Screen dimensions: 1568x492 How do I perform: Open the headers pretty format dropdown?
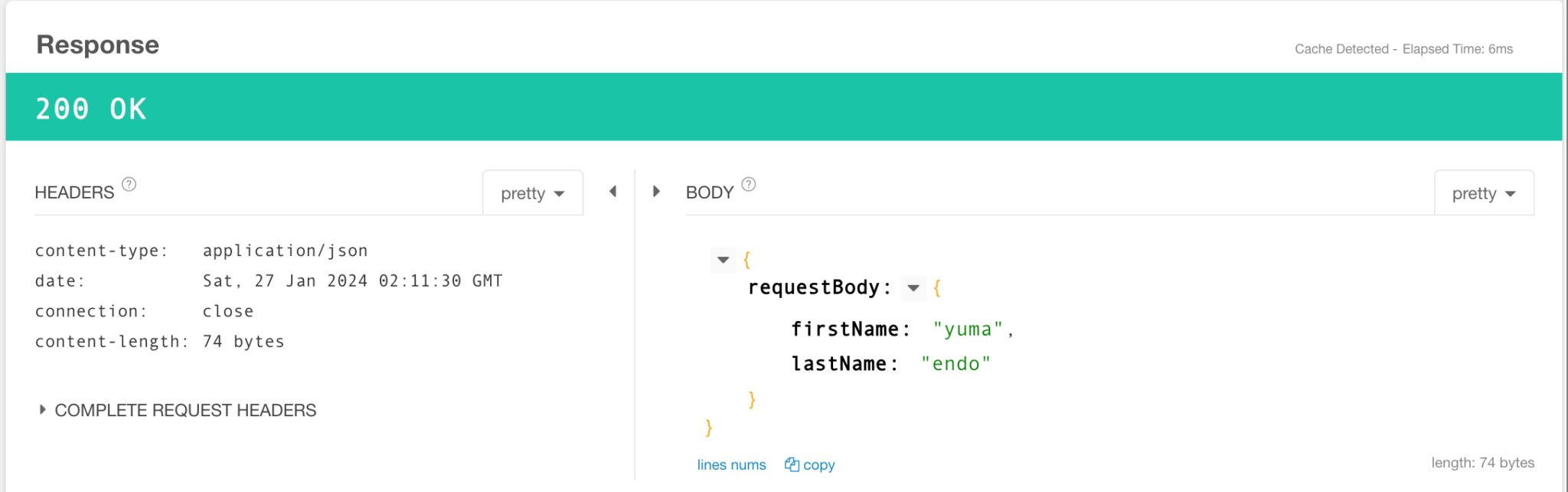pyautogui.click(x=533, y=193)
